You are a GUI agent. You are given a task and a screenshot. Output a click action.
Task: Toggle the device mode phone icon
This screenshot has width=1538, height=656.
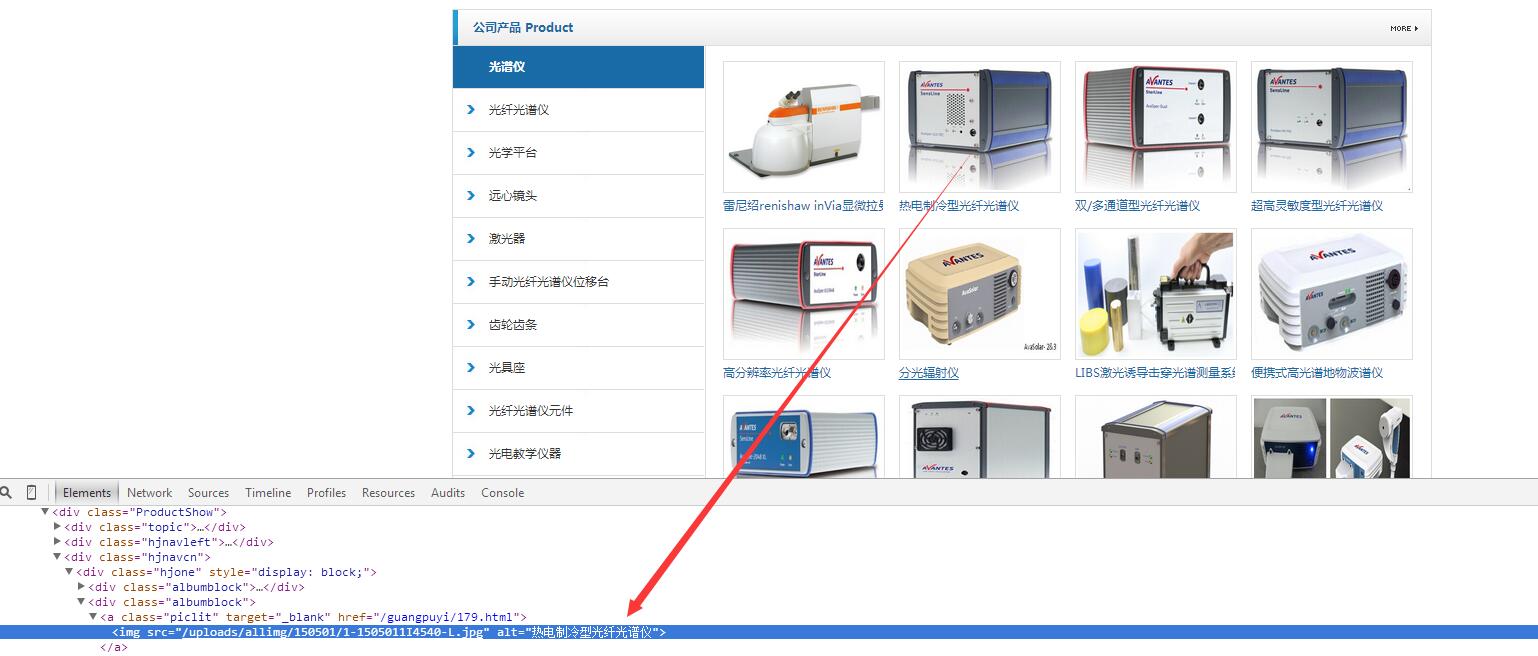point(31,492)
